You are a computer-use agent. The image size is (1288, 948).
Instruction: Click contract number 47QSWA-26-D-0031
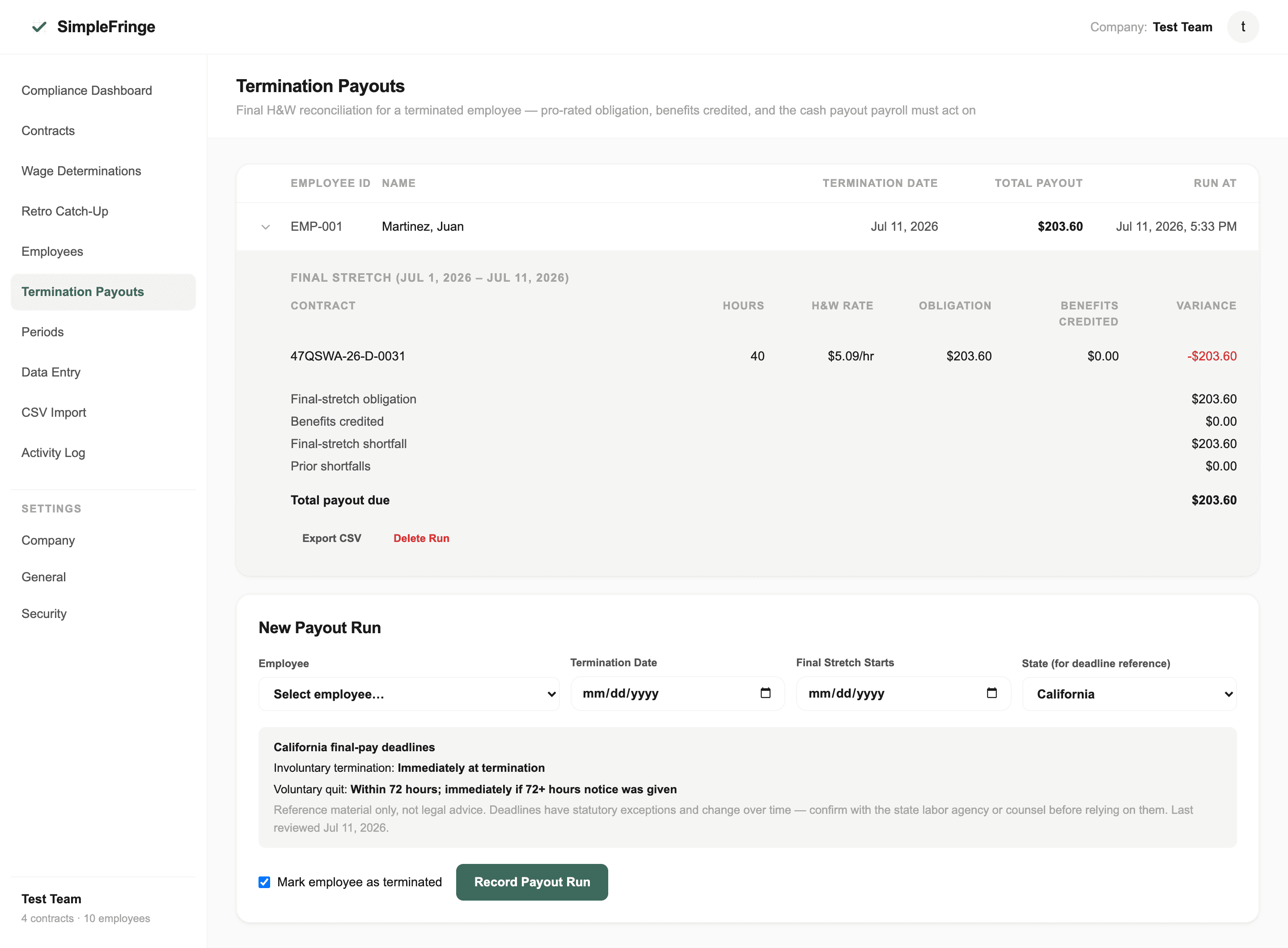pos(348,356)
